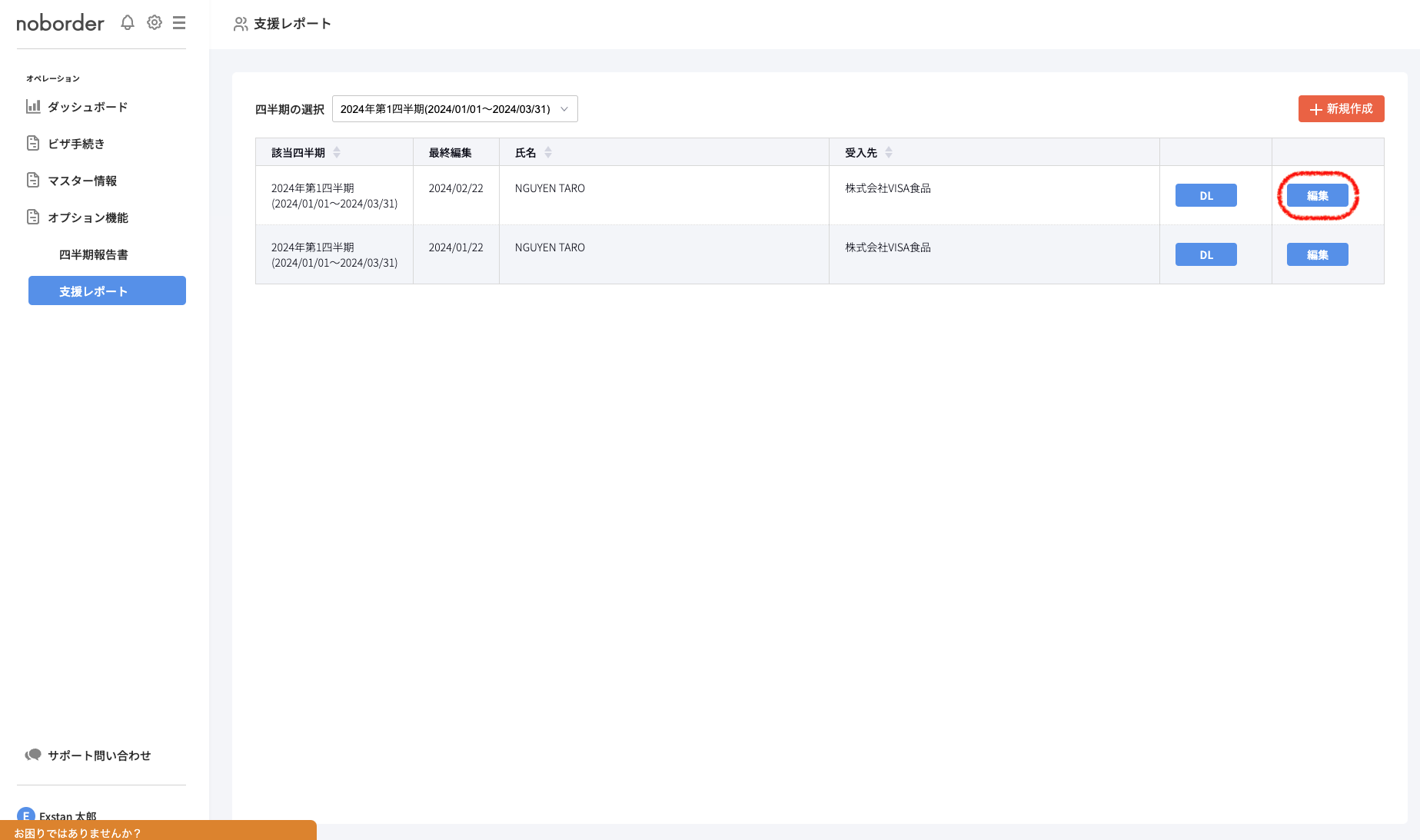The height and width of the screenshot is (840, 1420).
Task: Open settings via the gear icon
Action: pos(155,23)
